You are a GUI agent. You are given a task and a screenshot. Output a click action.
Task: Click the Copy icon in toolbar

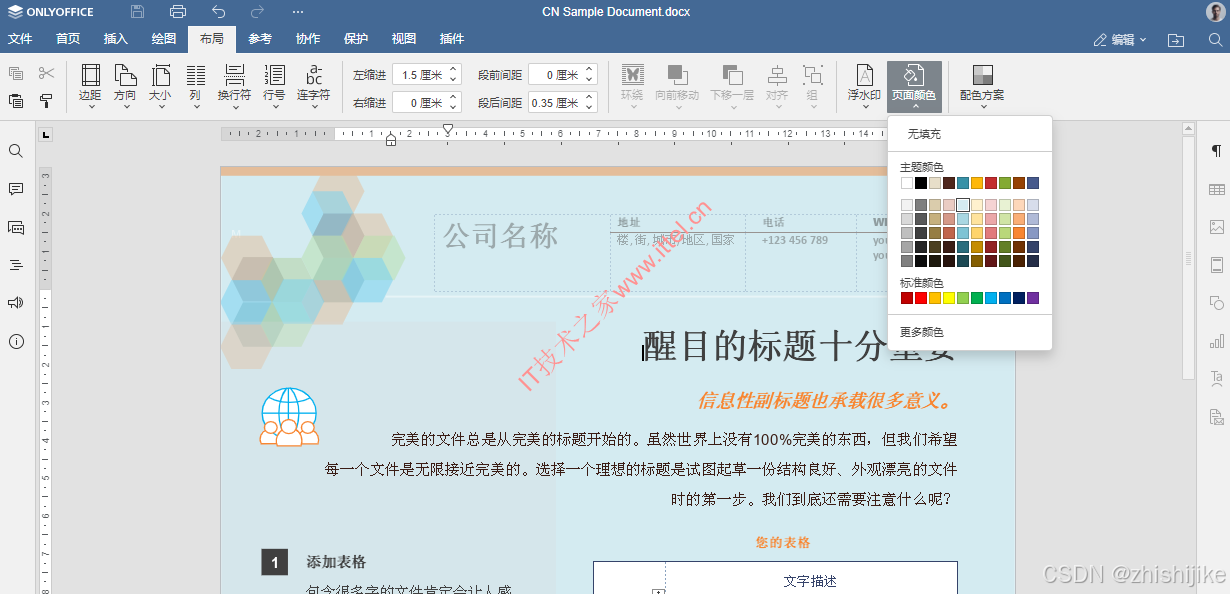(x=16, y=73)
